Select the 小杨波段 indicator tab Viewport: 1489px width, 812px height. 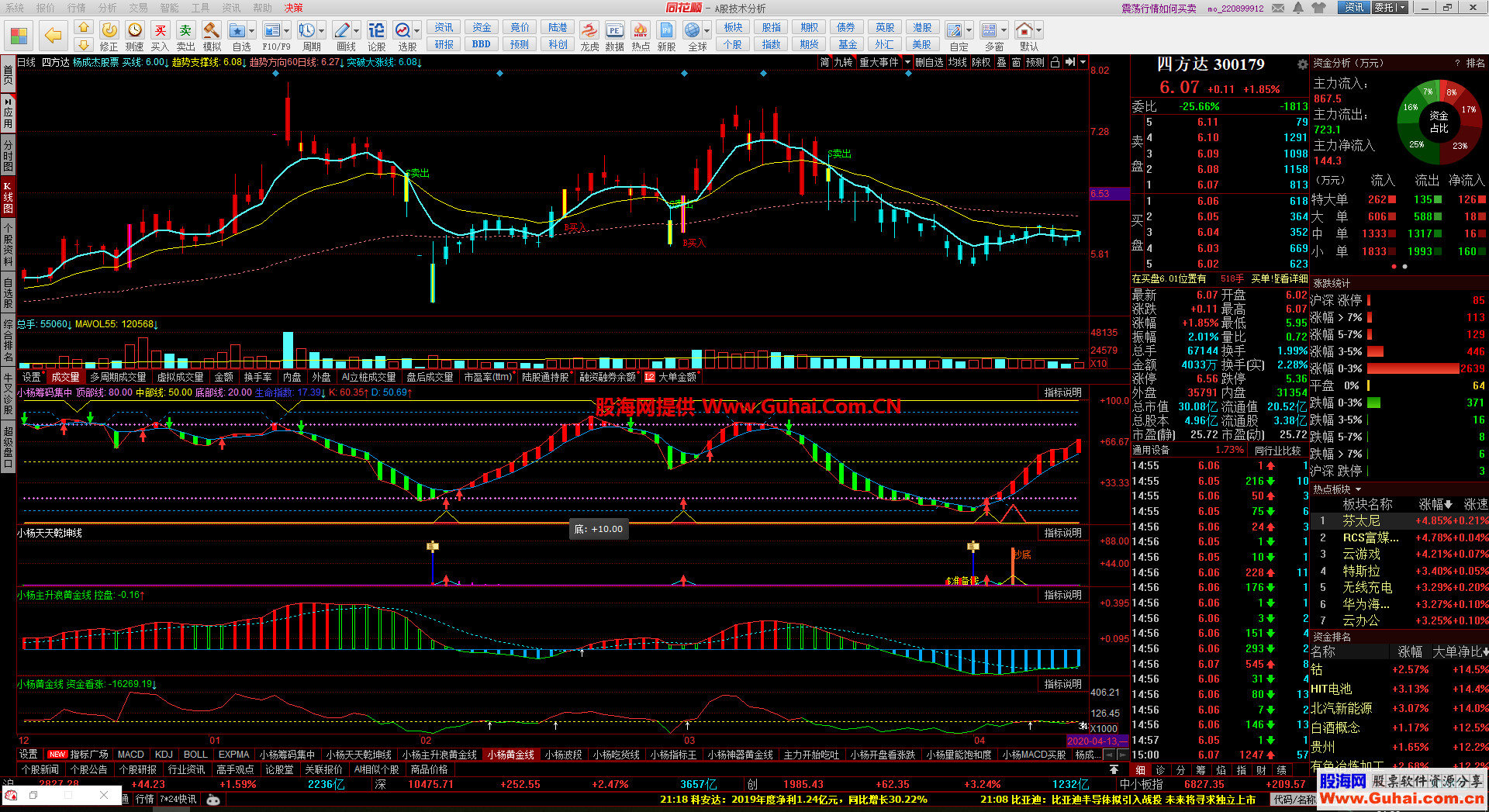click(563, 755)
